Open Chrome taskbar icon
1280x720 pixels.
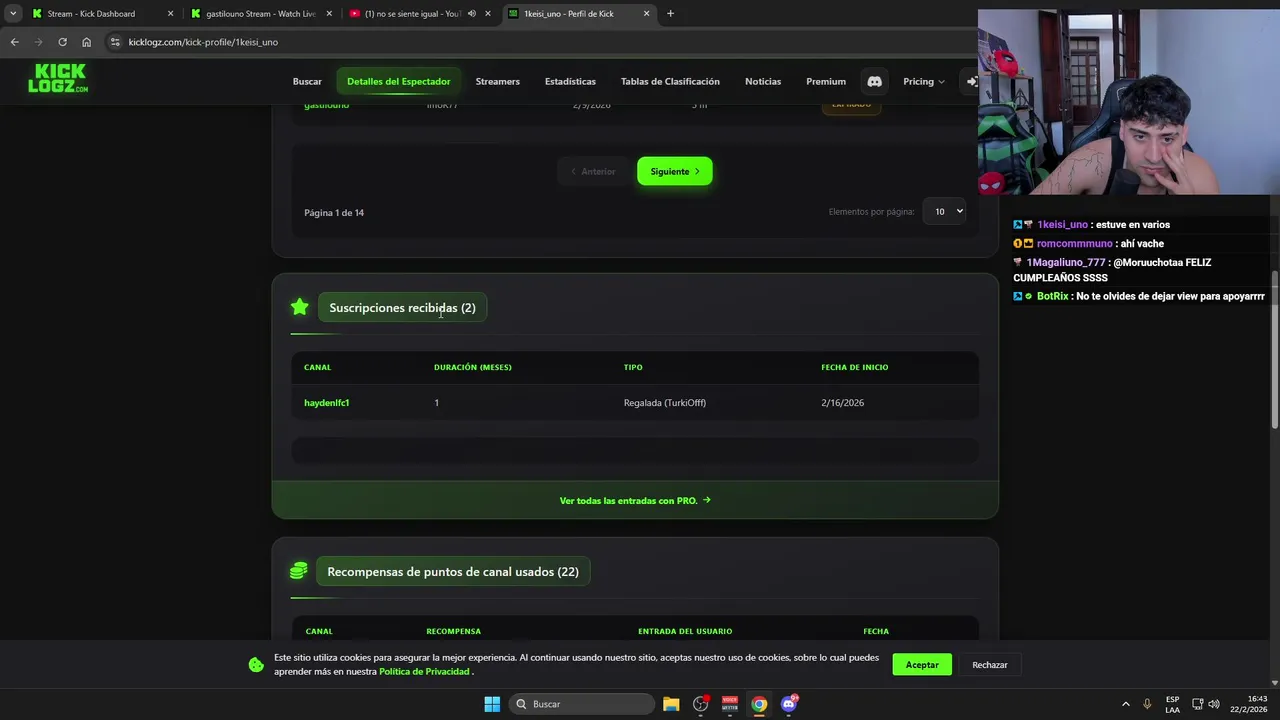tap(759, 704)
